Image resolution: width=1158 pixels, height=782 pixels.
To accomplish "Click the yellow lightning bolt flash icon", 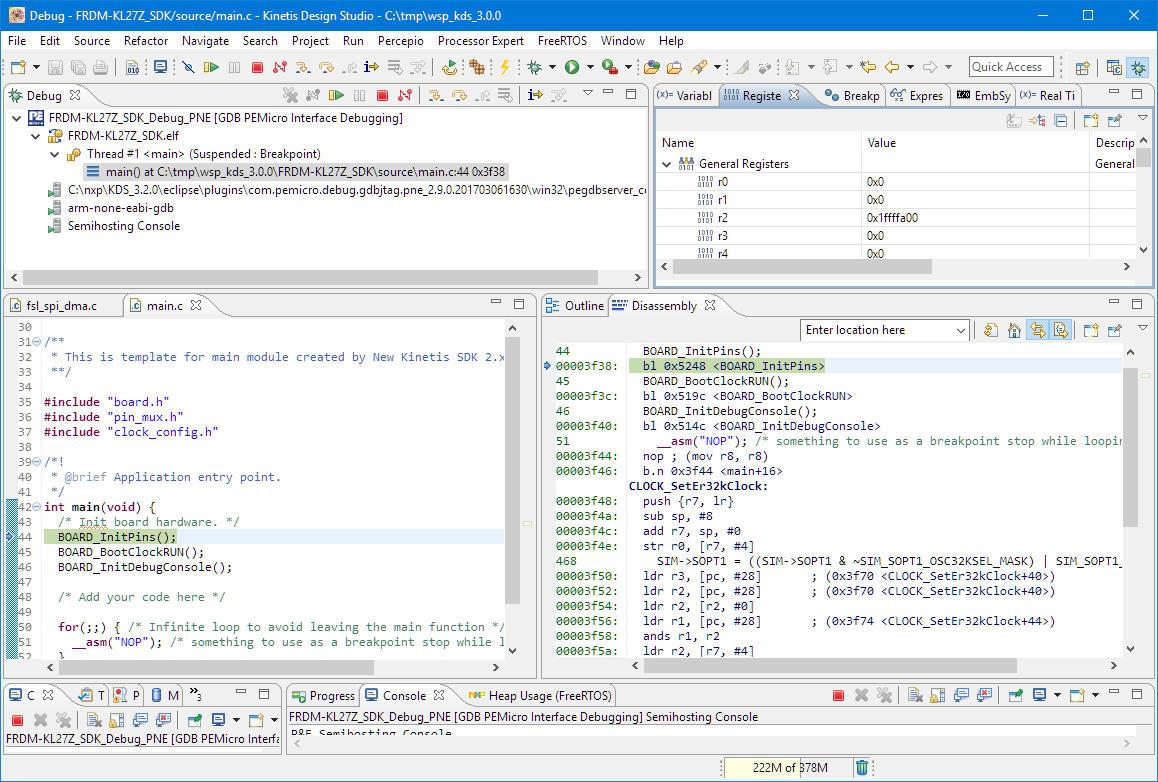I will click(505, 67).
